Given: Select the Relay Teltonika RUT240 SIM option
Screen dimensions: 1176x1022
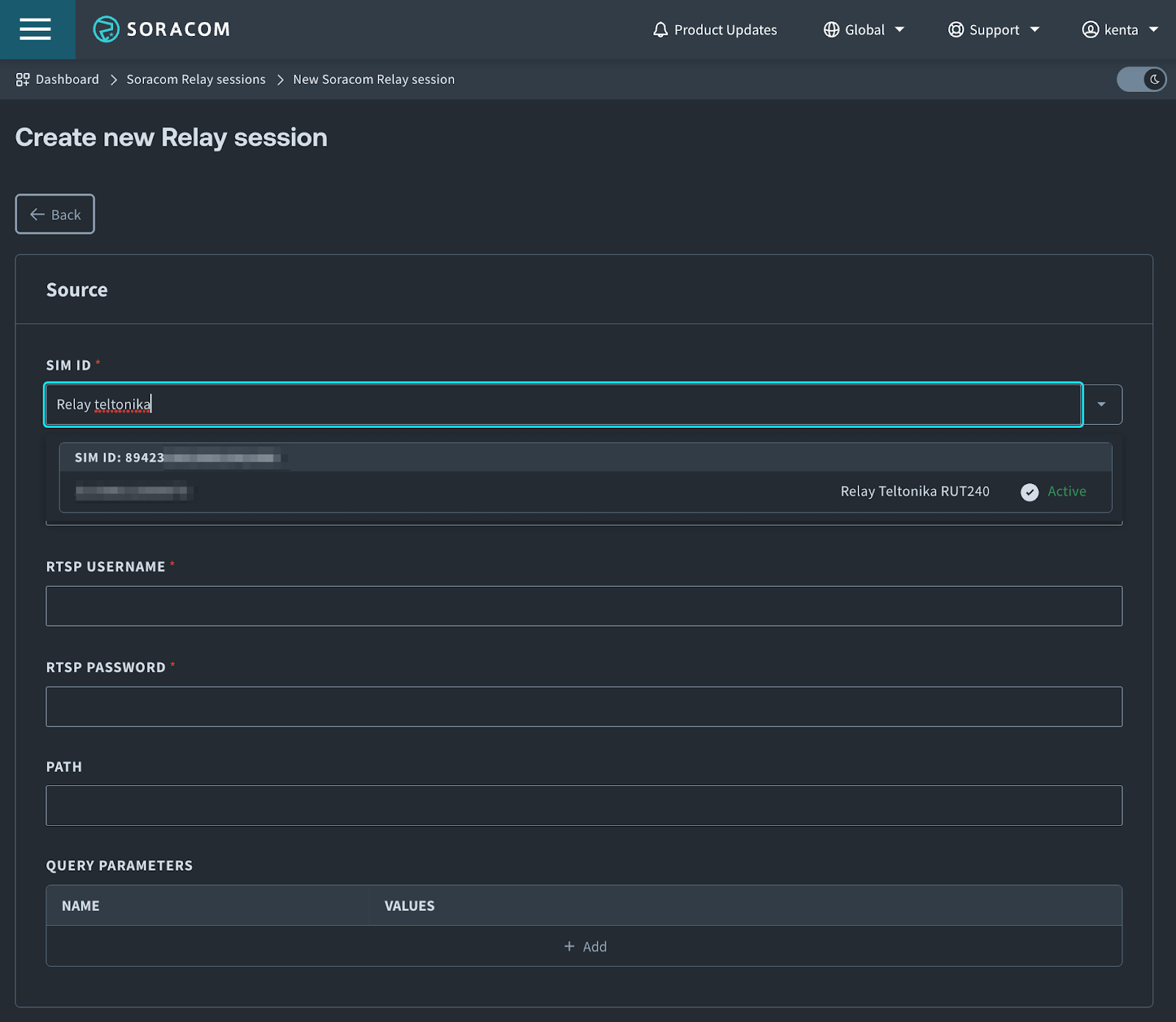Looking at the screenshot, I should (x=584, y=491).
